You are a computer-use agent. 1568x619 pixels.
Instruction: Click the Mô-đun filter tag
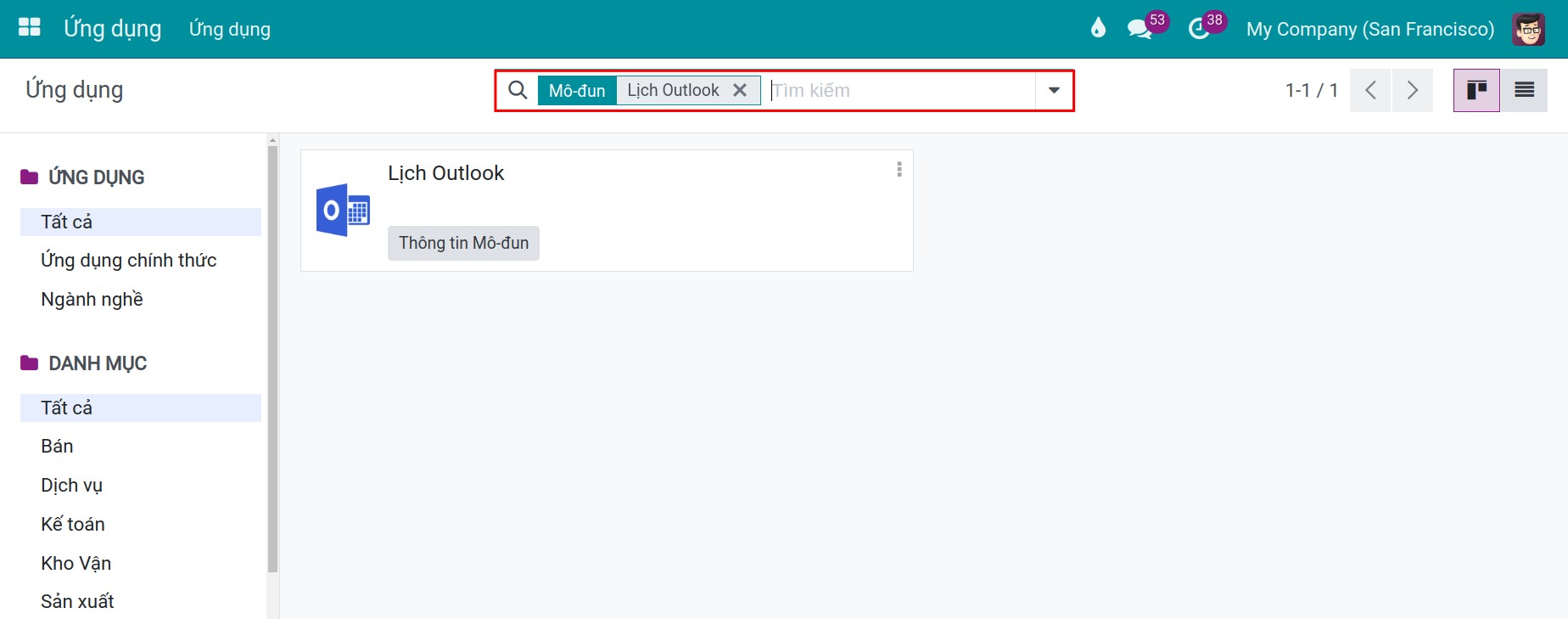[x=577, y=90]
